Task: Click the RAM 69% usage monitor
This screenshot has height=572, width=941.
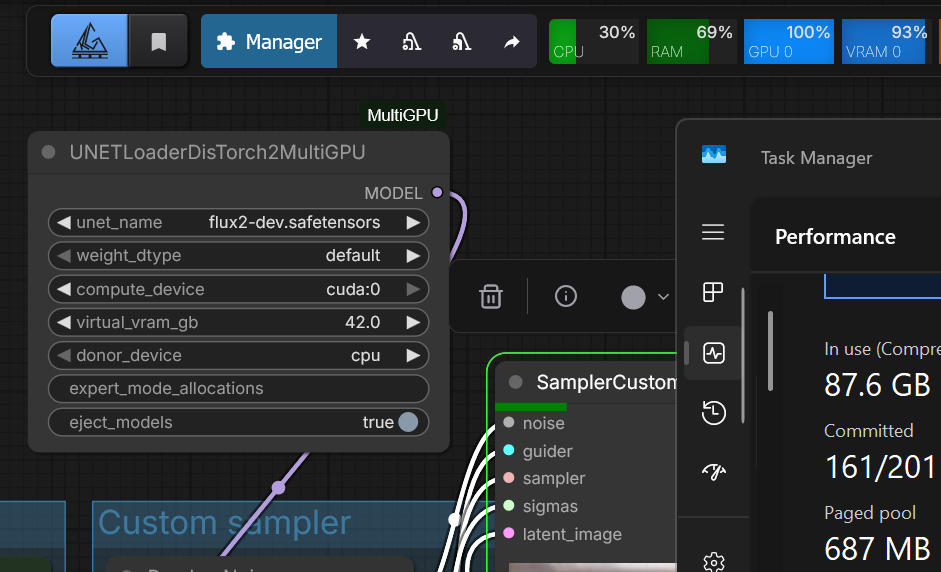Action: (691, 41)
